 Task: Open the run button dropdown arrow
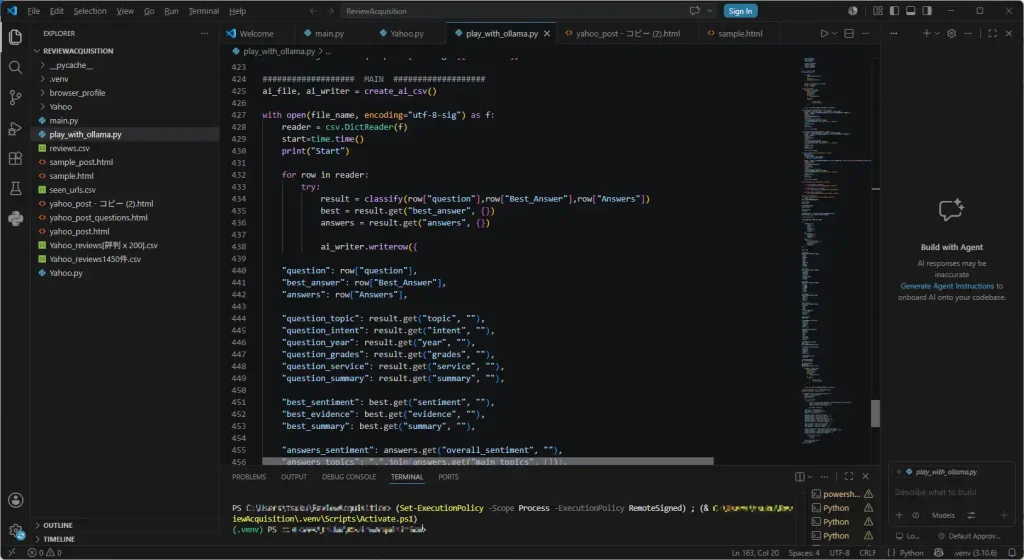(x=835, y=33)
